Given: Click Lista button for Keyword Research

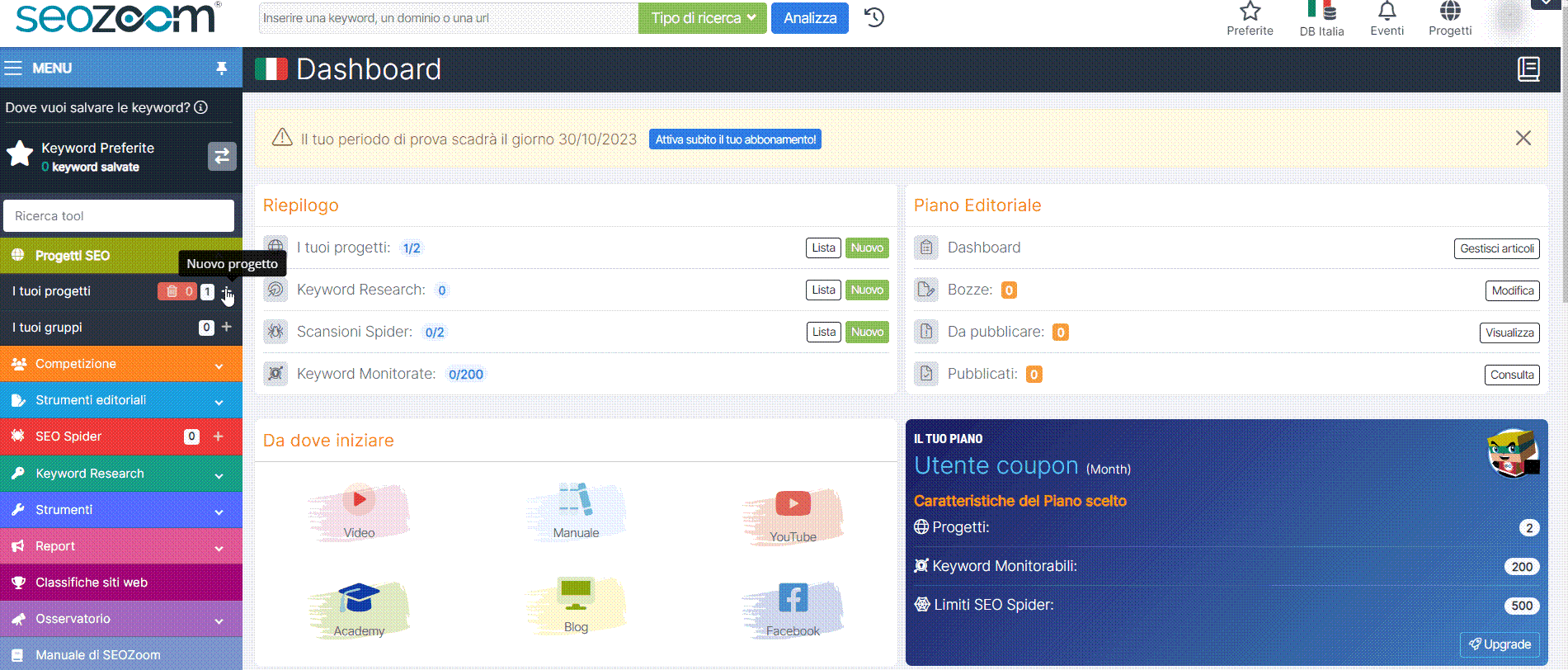Looking at the screenshot, I should (823, 290).
